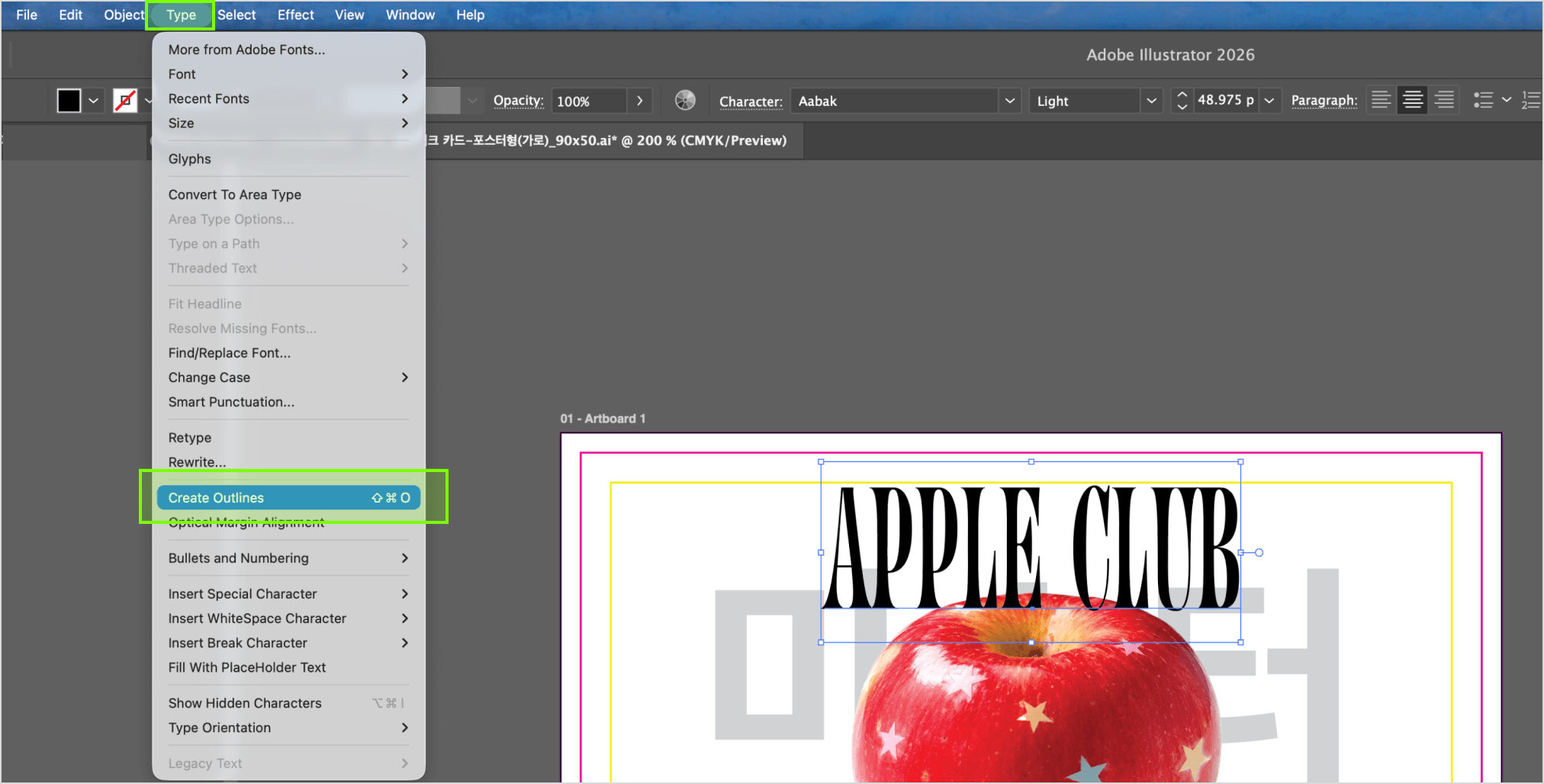Expand Insert WhiteSpace Character submenu
This screenshot has height=784, width=1544.
pyautogui.click(x=288, y=619)
